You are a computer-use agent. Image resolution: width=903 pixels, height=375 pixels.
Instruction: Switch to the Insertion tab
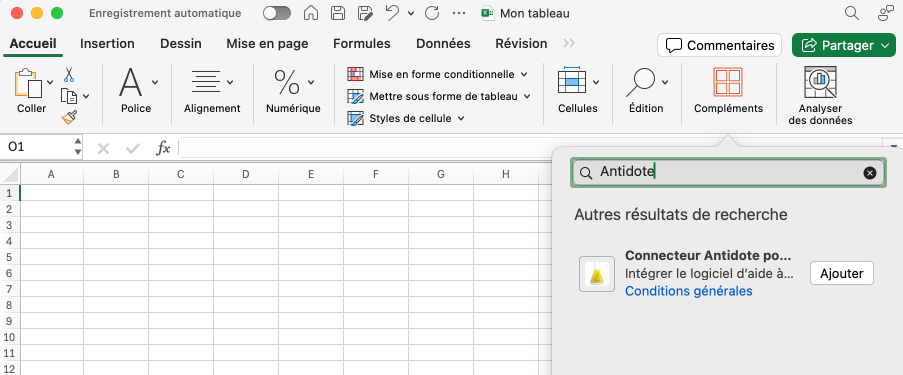(x=107, y=44)
